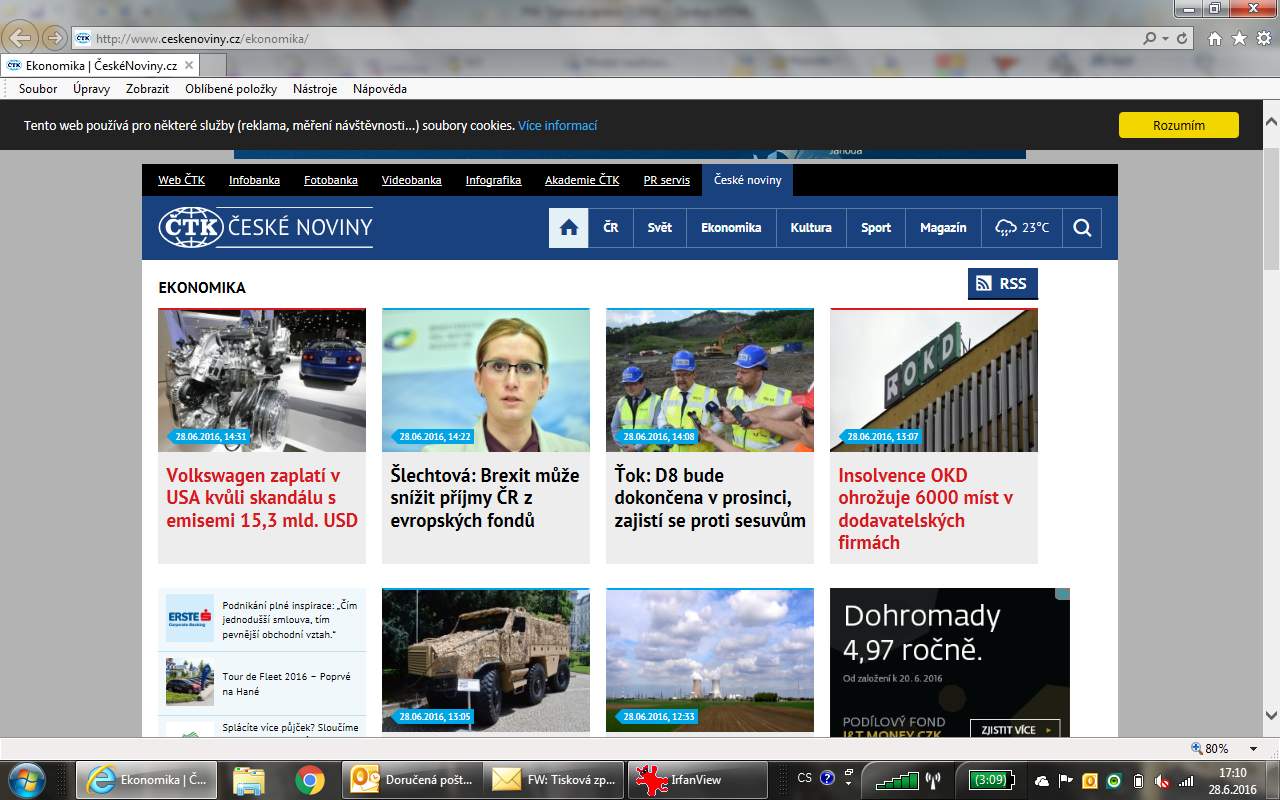
Task: Select the Sport navigation section
Action: tap(876, 228)
